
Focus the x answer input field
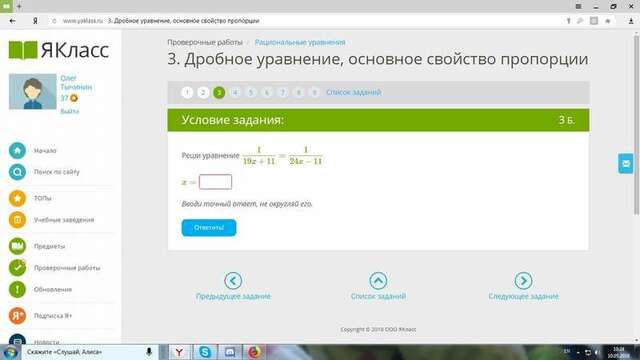tap(216, 182)
